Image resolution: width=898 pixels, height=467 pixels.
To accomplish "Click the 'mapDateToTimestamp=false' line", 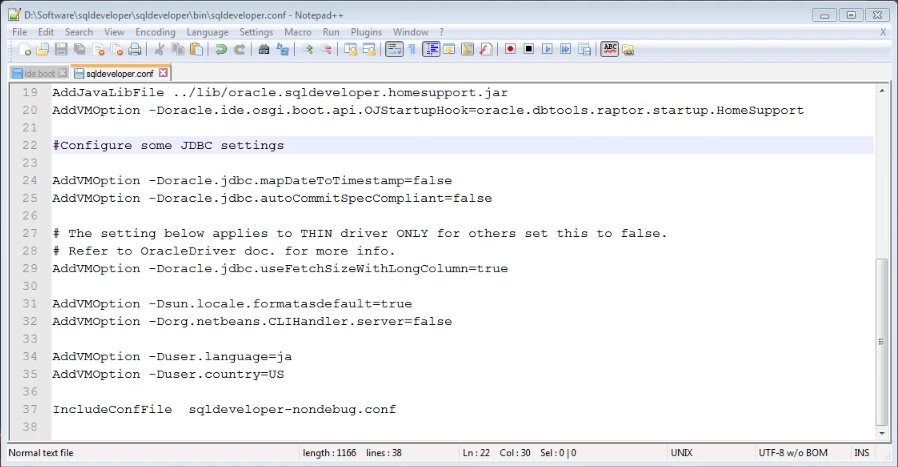I will 252,180.
